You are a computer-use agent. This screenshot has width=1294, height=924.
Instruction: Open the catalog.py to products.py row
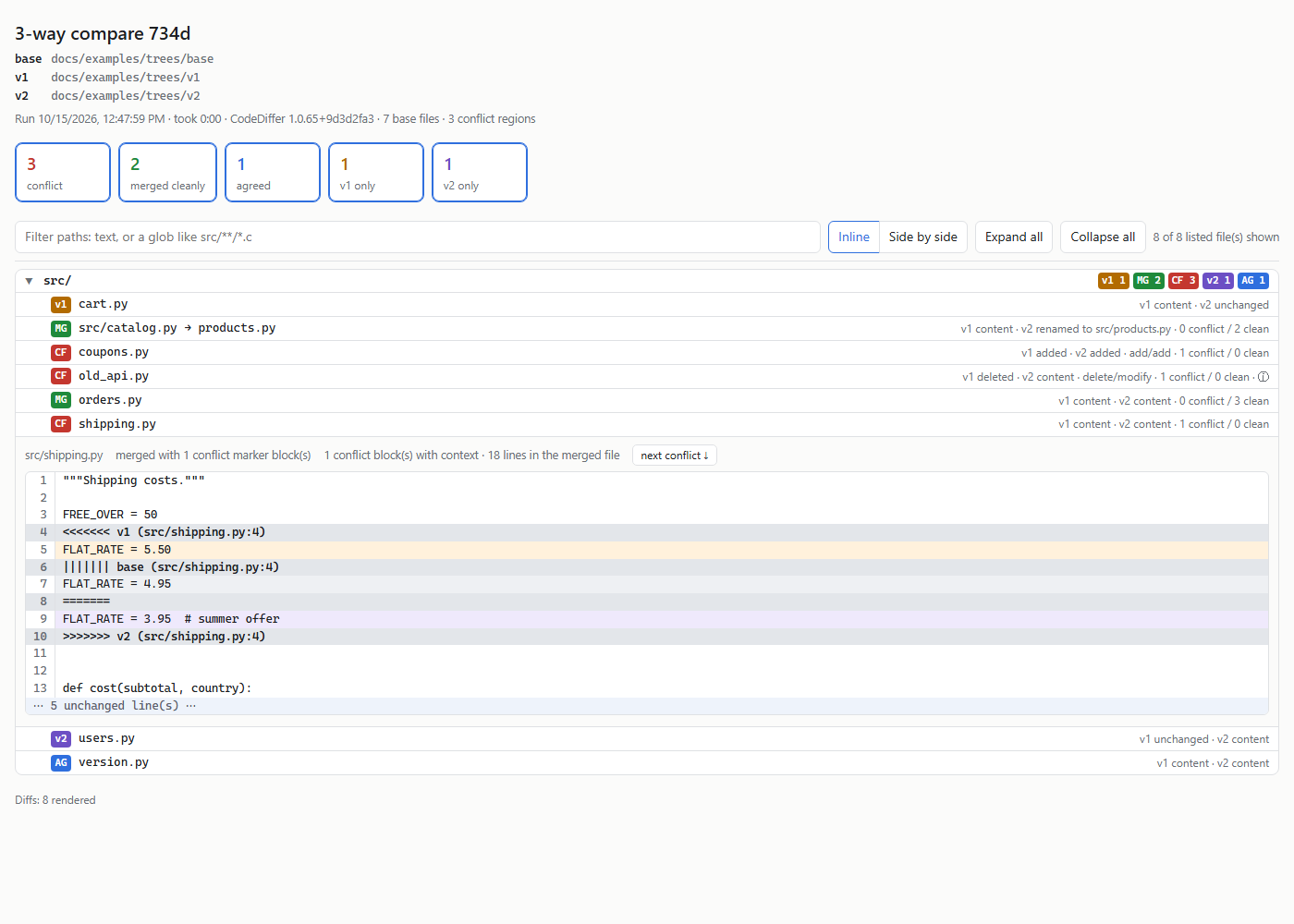tap(647, 328)
